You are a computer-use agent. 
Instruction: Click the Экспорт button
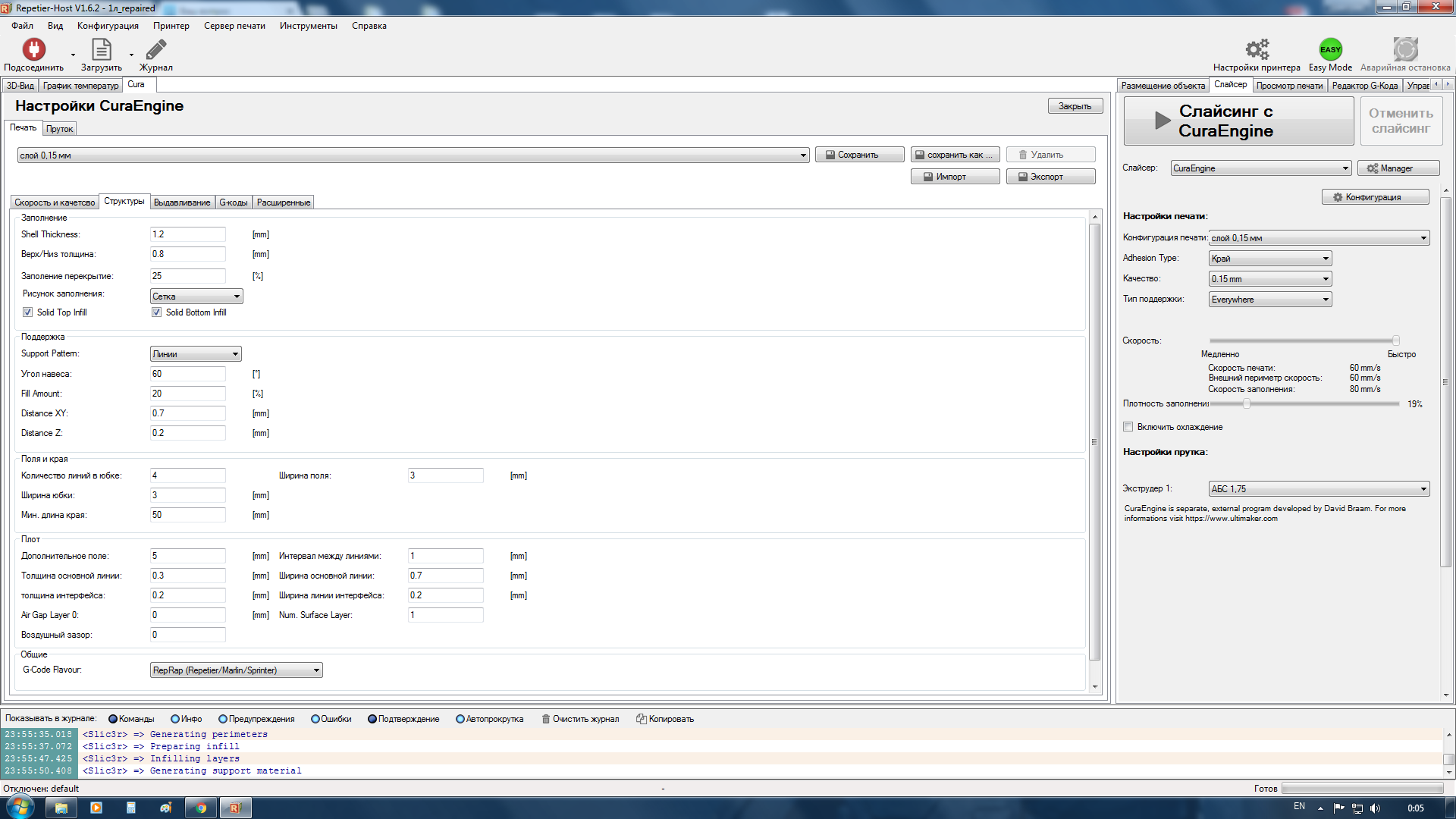(x=1050, y=177)
